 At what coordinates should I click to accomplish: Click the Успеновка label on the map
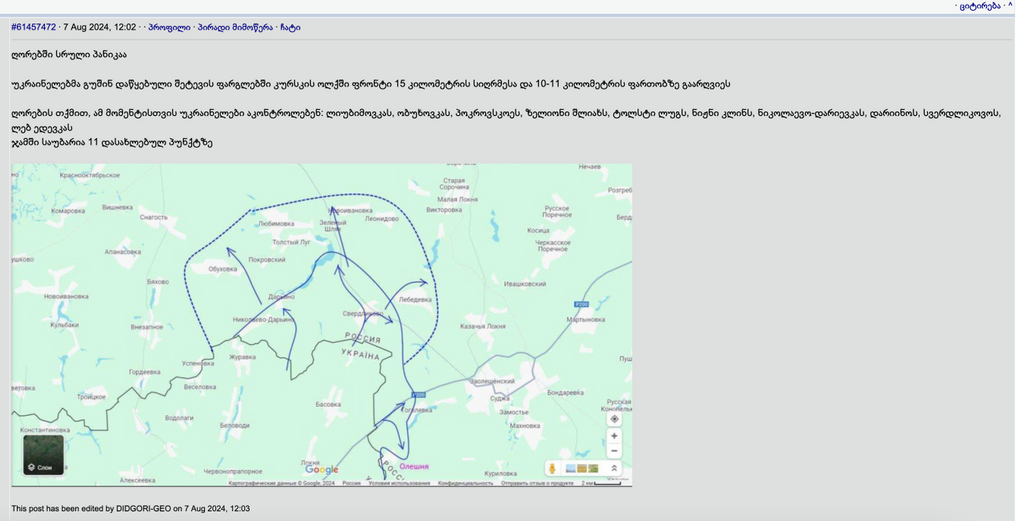coord(198,364)
